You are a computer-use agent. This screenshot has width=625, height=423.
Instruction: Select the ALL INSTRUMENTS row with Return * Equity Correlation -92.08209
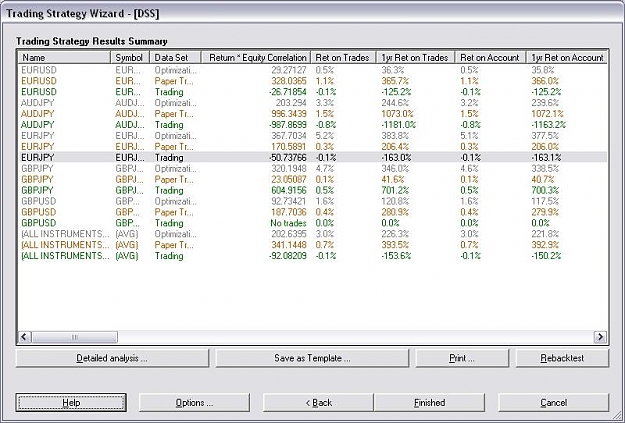pyautogui.click(x=312, y=256)
